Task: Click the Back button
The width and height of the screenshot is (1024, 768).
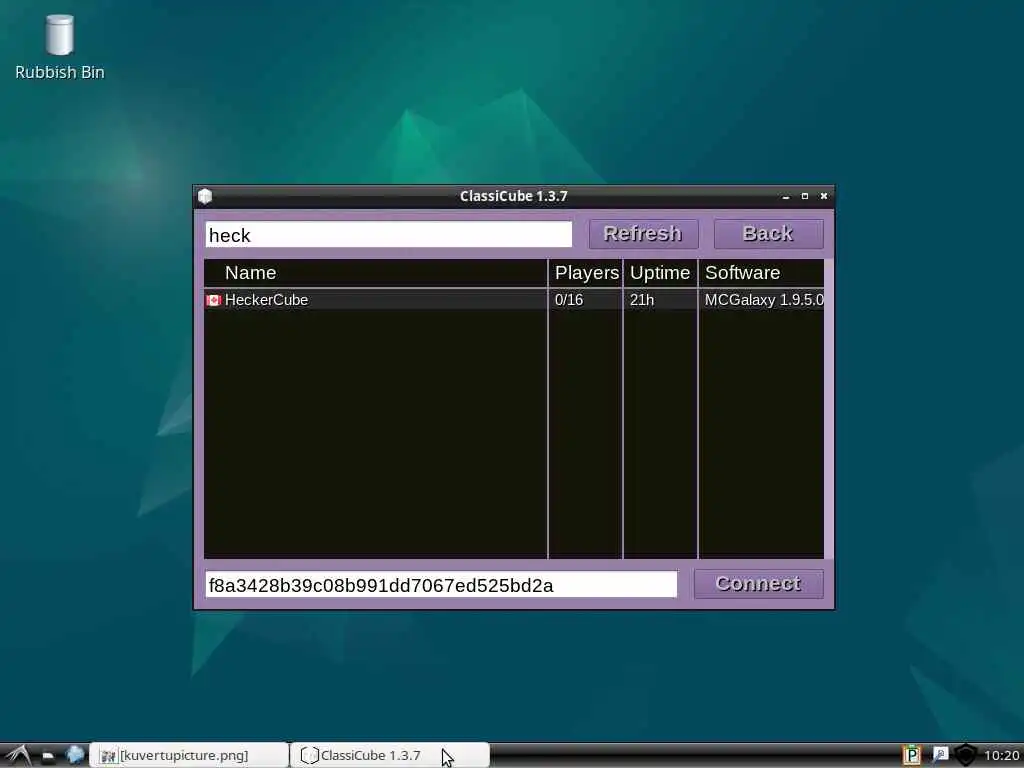Action: tap(768, 234)
